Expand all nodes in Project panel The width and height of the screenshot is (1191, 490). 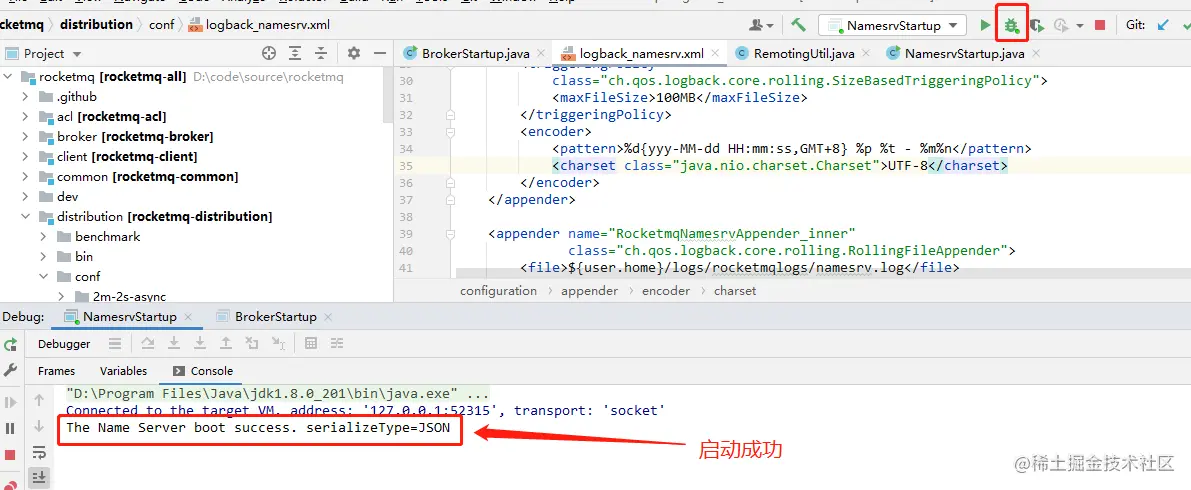click(295, 53)
